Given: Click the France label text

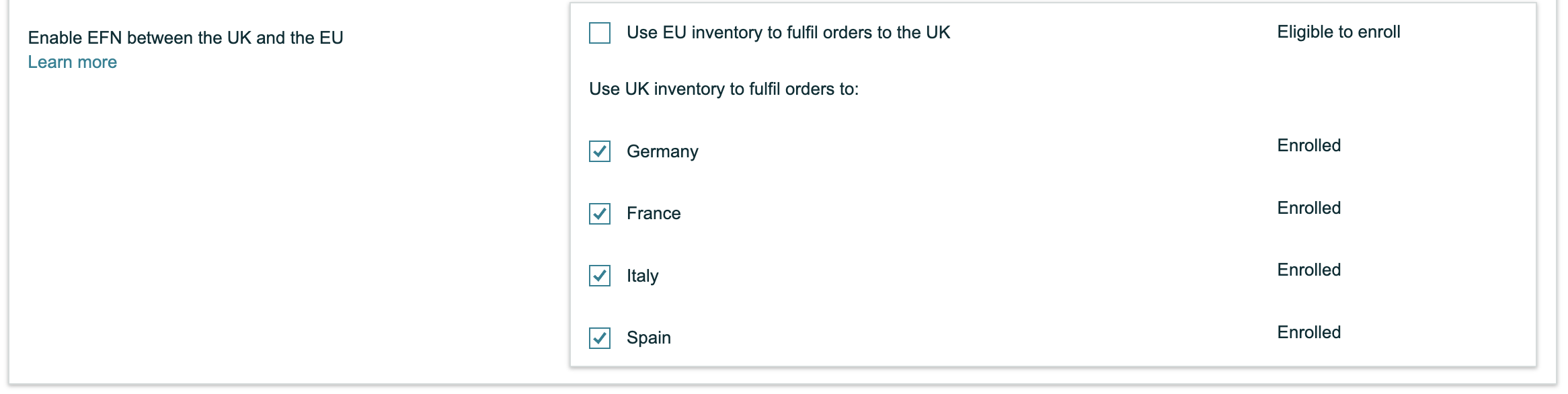Looking at the screenshot, I should pos(654,213).
